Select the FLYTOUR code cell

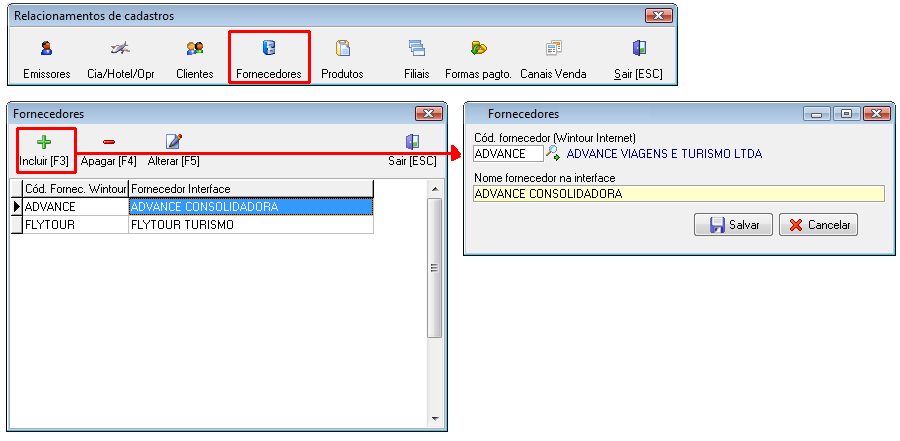click(75, 225)
